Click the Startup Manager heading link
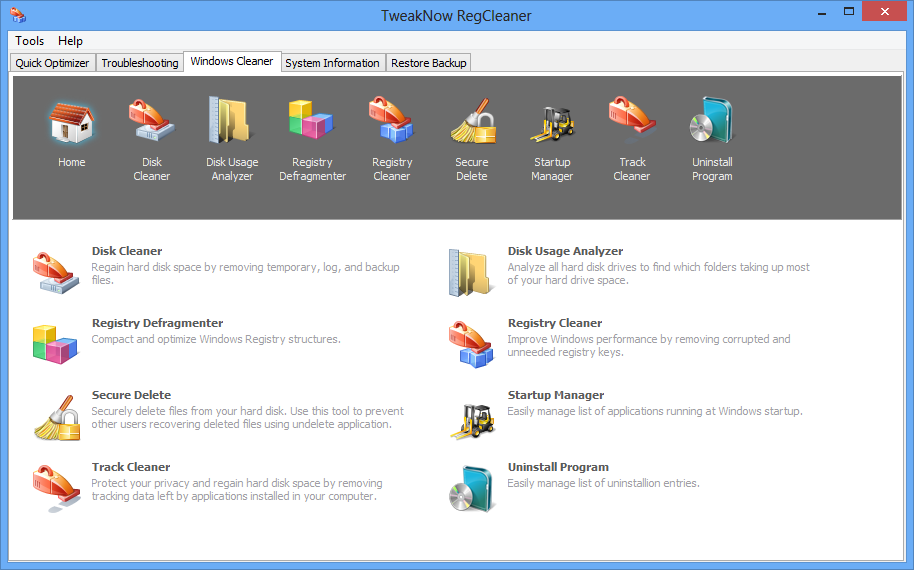Viewport: 914px width, 570px height. pyautogui.click(x=556, y=395)
